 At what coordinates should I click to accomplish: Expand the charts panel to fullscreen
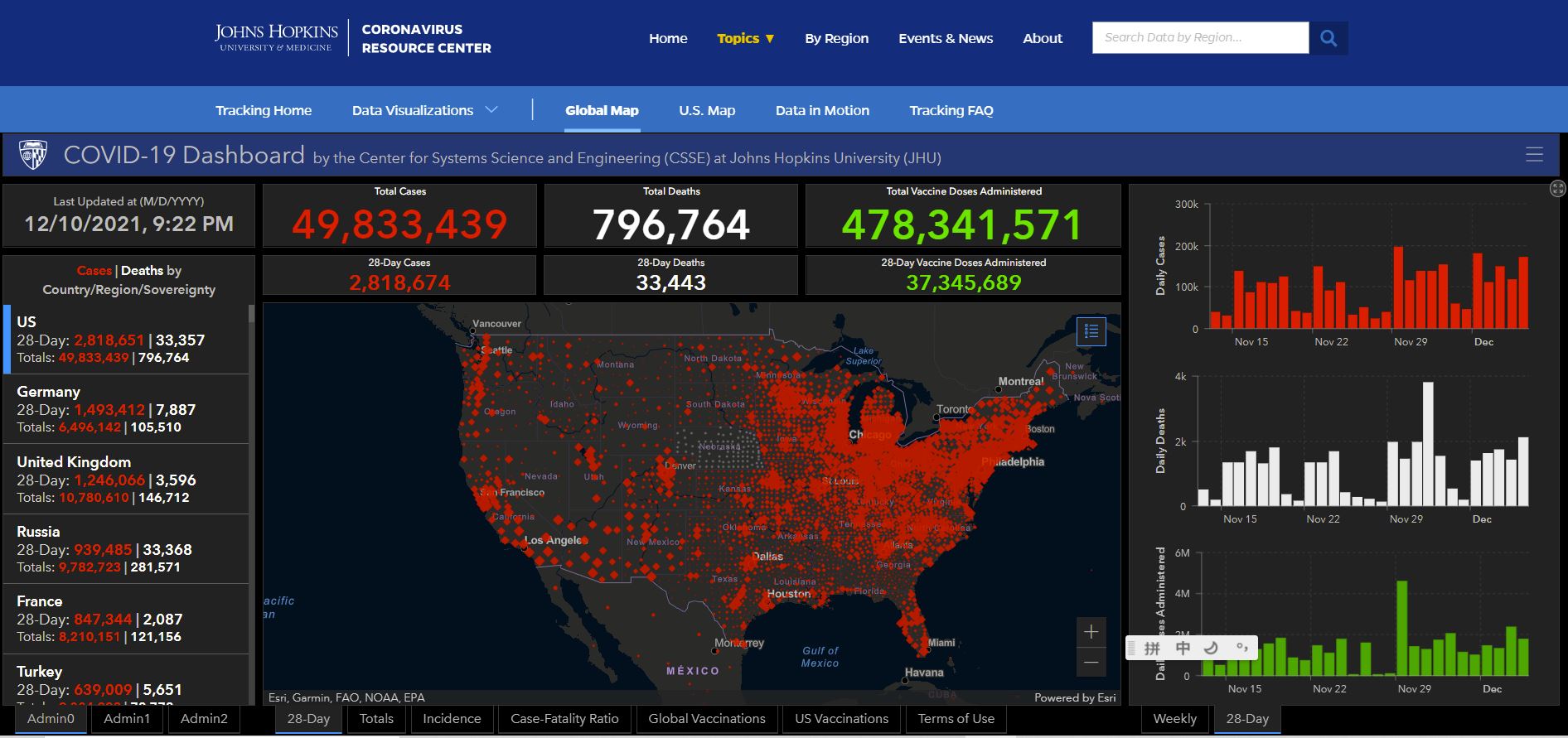pos(1558,189)
